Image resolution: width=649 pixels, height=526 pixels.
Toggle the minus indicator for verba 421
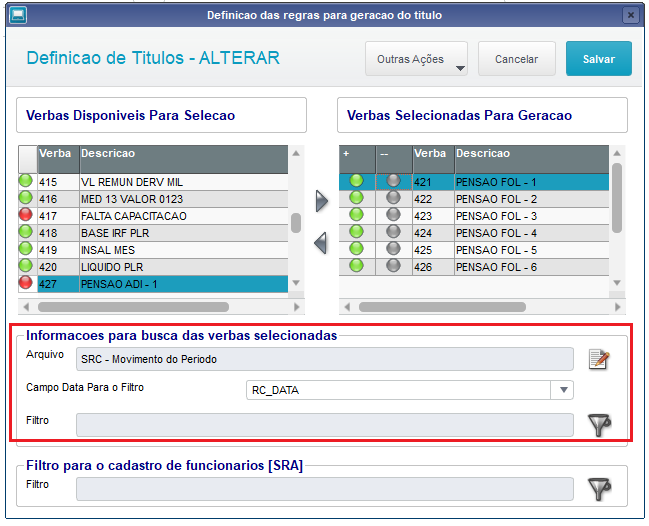[393, 181]
